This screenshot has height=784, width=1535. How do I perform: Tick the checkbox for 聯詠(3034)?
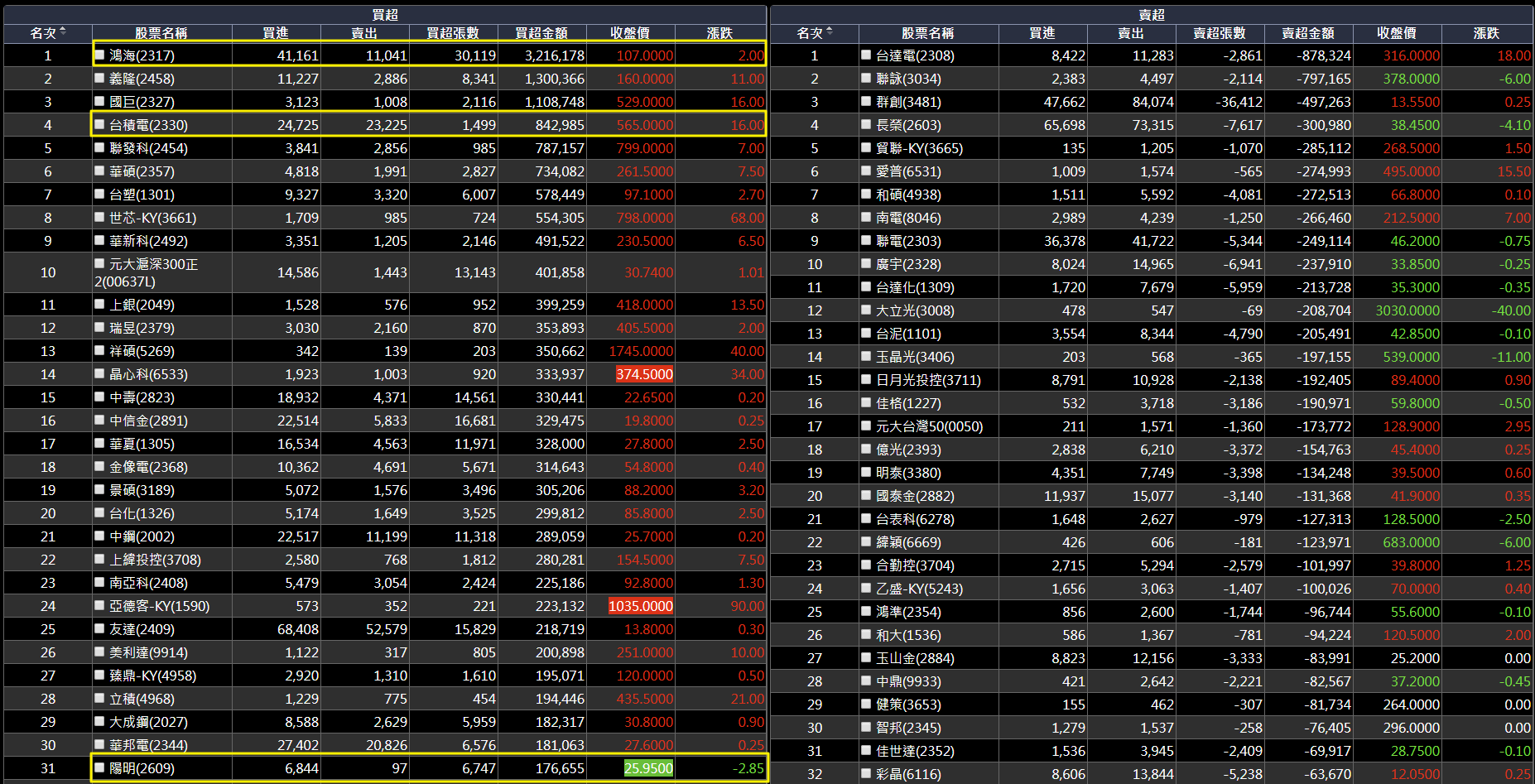[x=866, y=78]
